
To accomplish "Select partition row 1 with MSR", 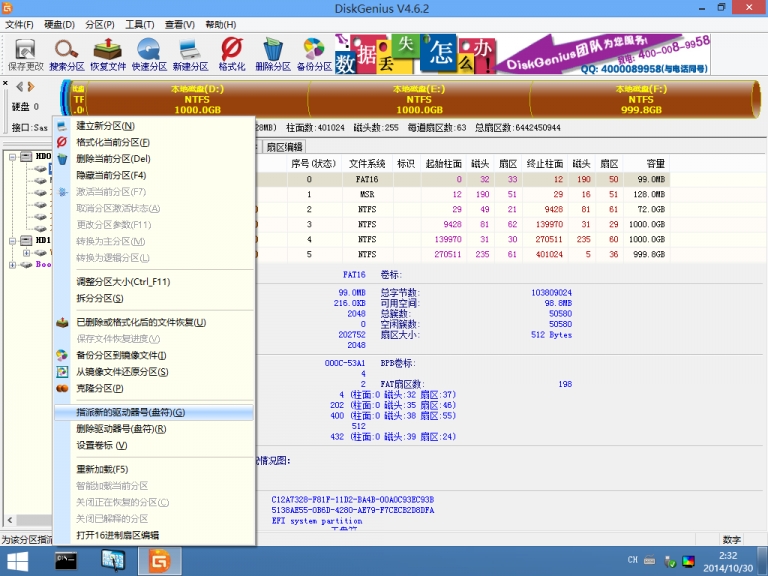I will (x=463, y=194).
